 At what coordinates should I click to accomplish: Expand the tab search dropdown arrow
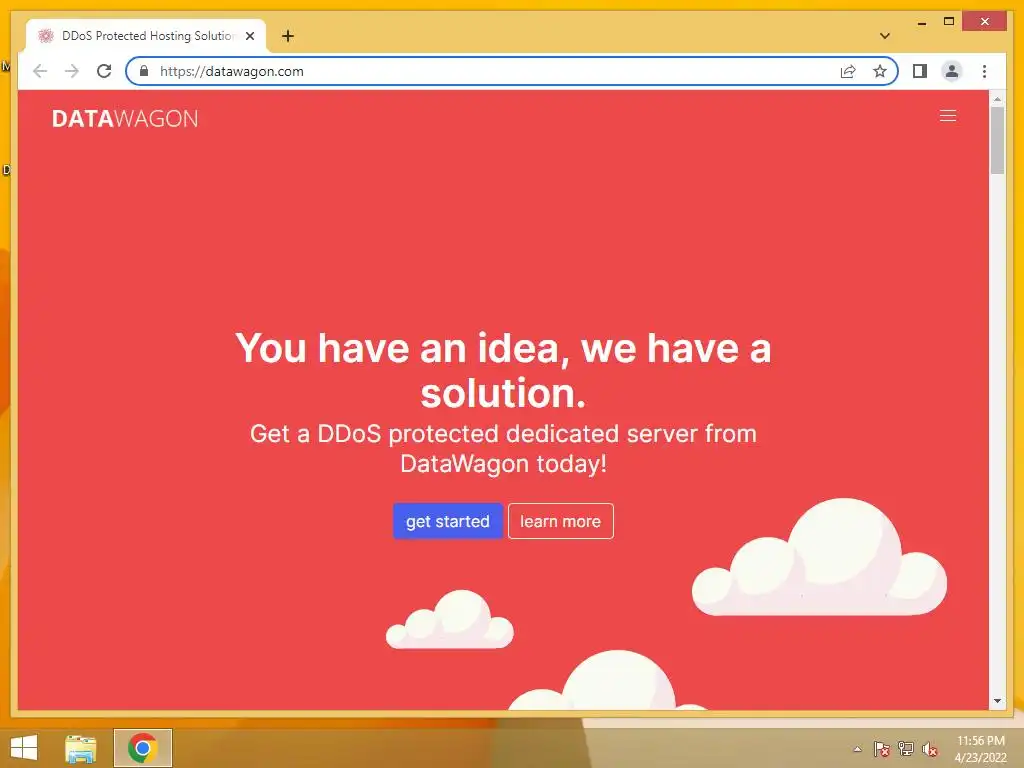[885, 36]
